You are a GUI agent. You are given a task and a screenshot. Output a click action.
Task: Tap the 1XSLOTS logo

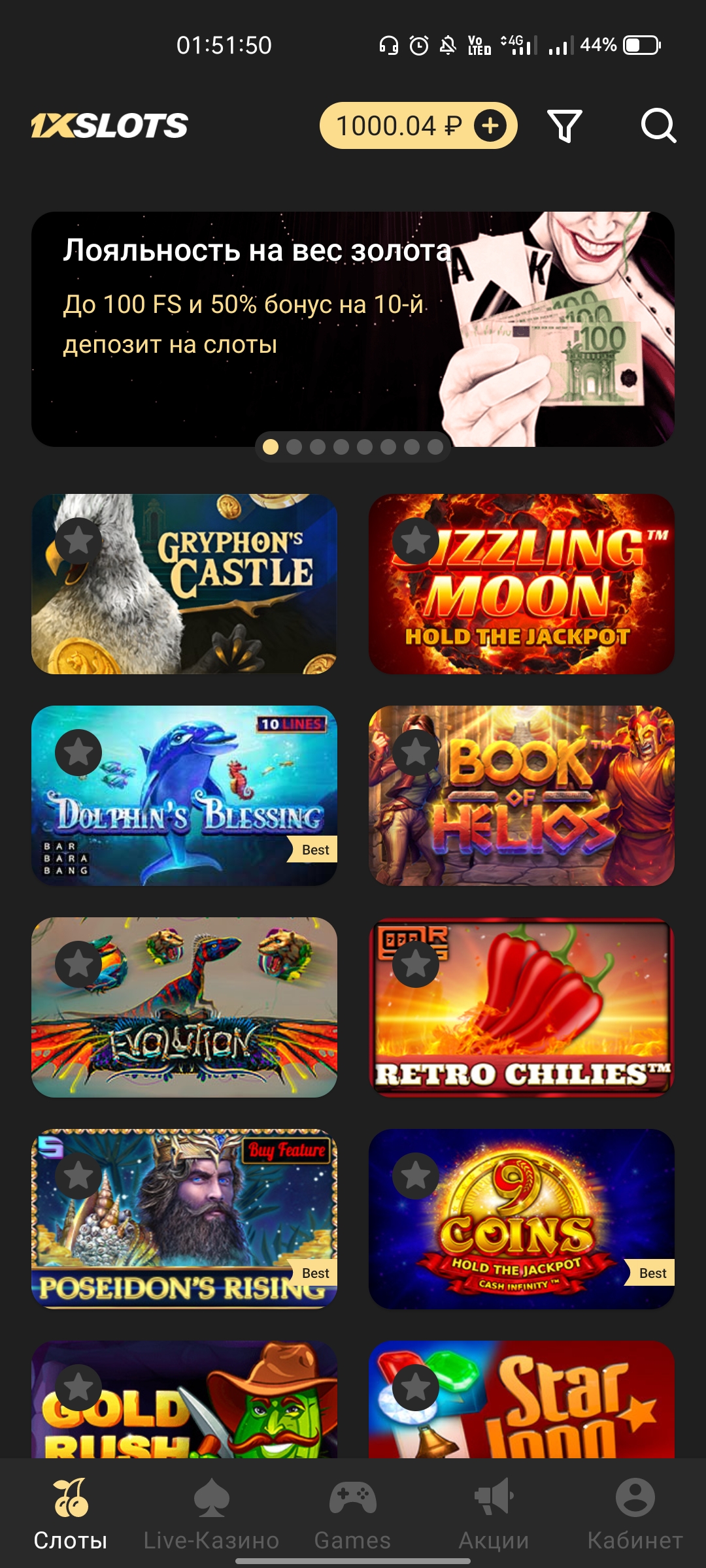110,125
